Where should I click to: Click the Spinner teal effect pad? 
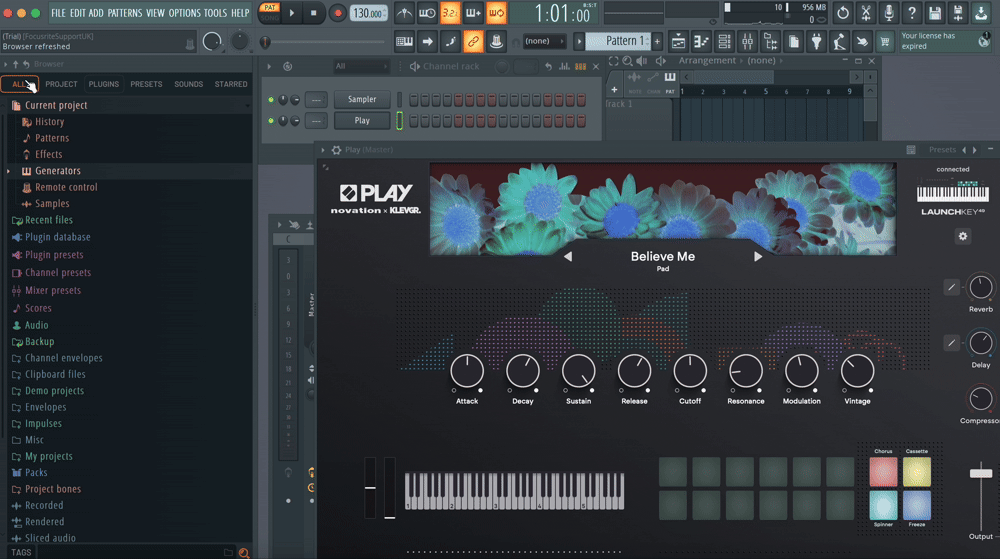pyautogui.click(x=883, y=505)
